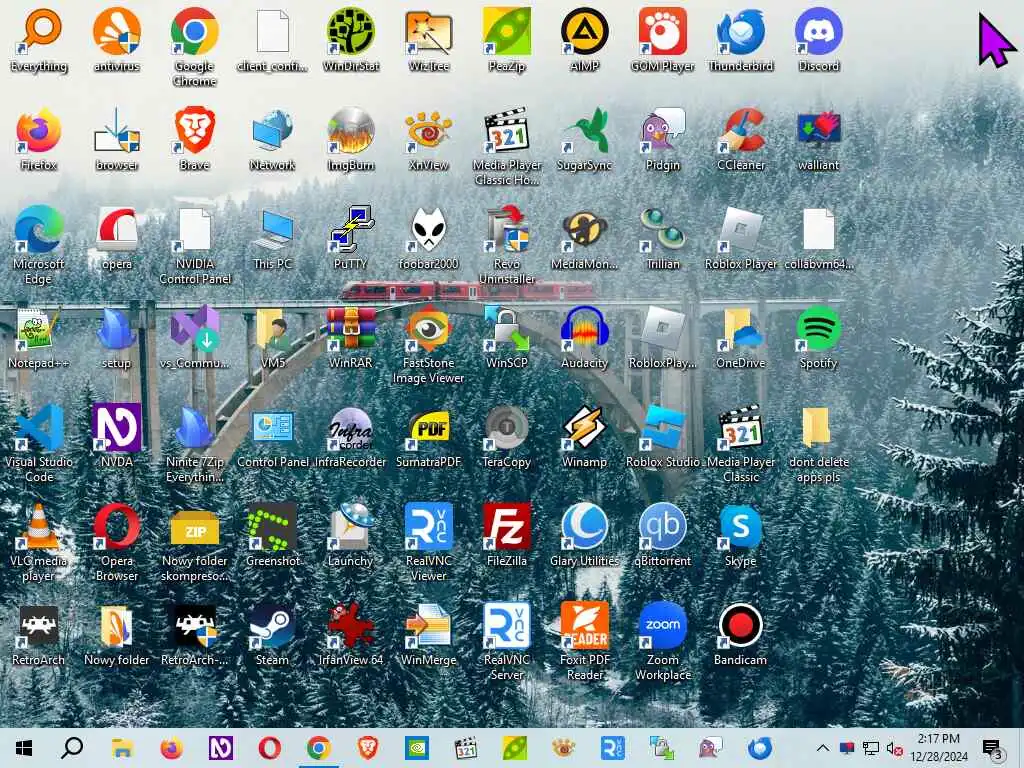Open the Notepad++ desktop shortcut
The height and width of the screenshot is (768, 1024).
(x=39, y=337)
